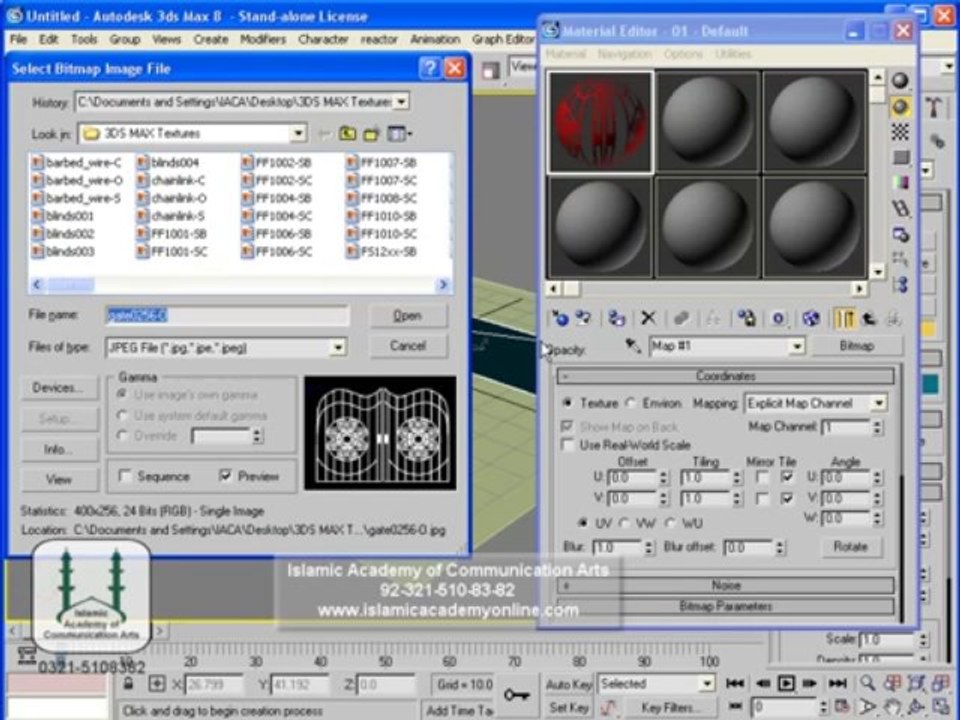The image size is (960, 720).
Task: Click the Bitmap type button
Action: click(x=857, y=346)
